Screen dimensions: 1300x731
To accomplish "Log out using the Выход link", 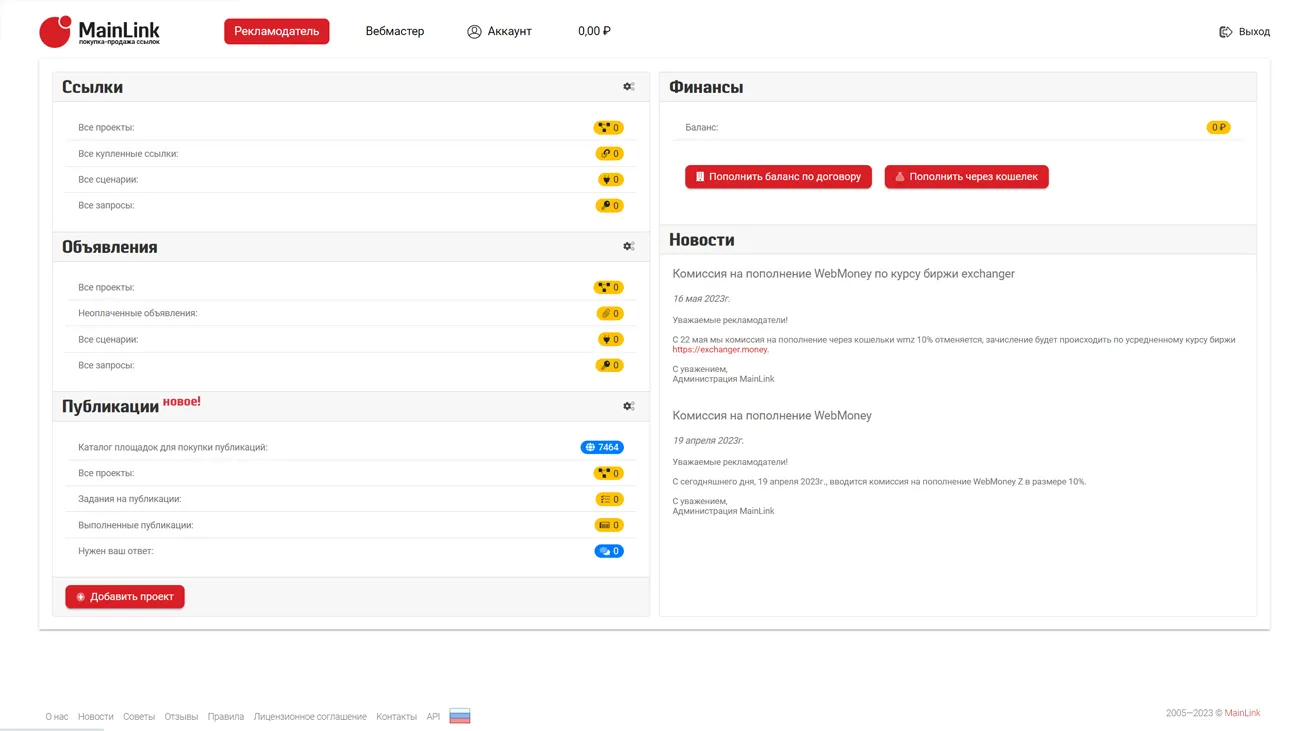I will (x=1244, y=32).
